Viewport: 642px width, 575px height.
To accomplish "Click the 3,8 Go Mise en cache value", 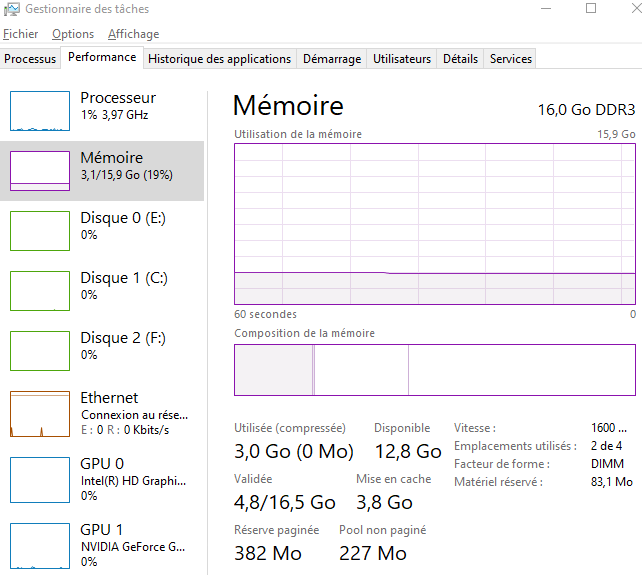I will (384, 503).
